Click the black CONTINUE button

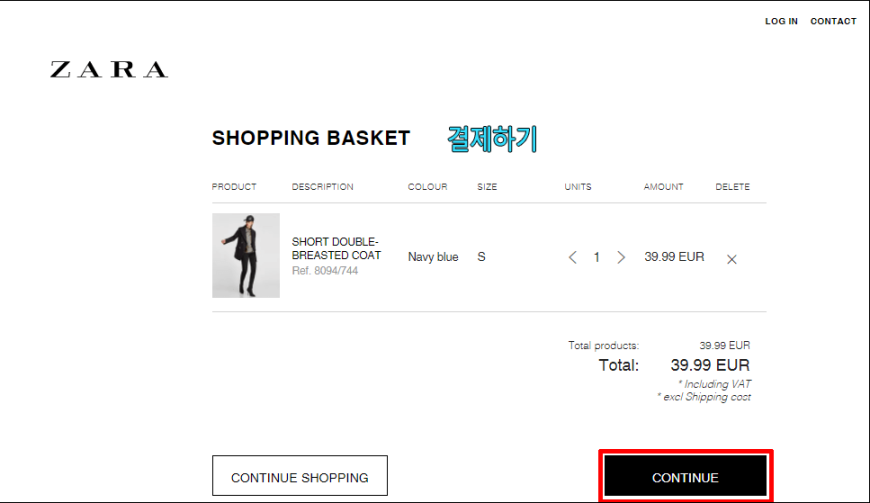click(686, 476)
